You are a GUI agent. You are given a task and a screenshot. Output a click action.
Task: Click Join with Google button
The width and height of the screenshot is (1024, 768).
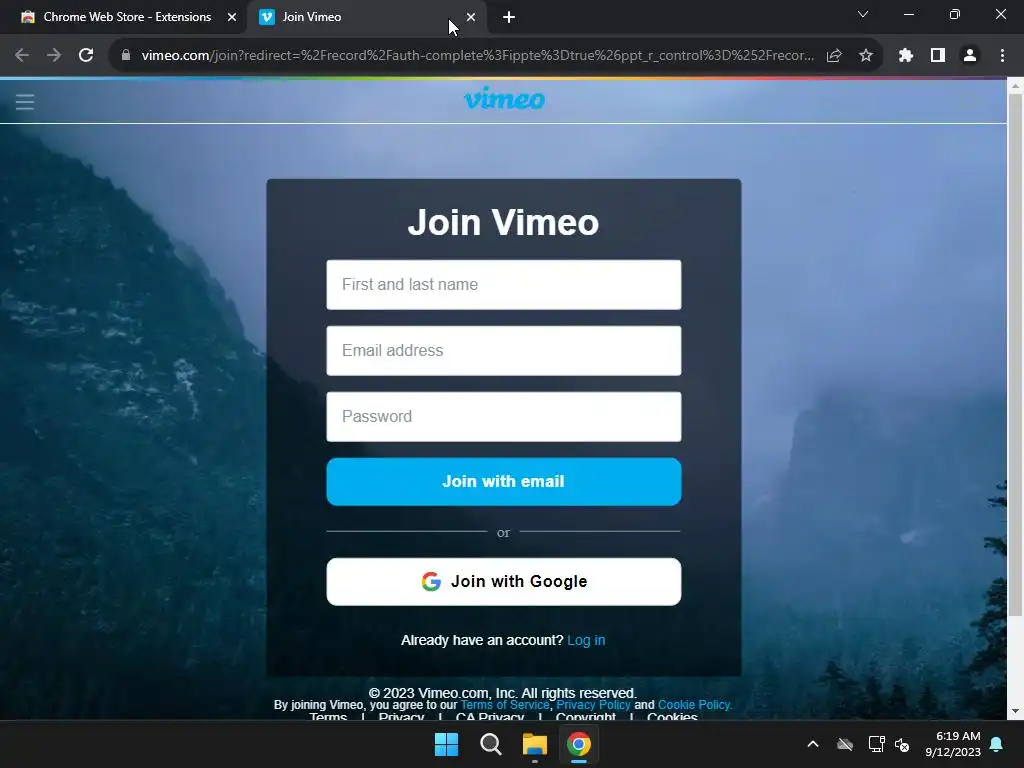click(504, 581)
